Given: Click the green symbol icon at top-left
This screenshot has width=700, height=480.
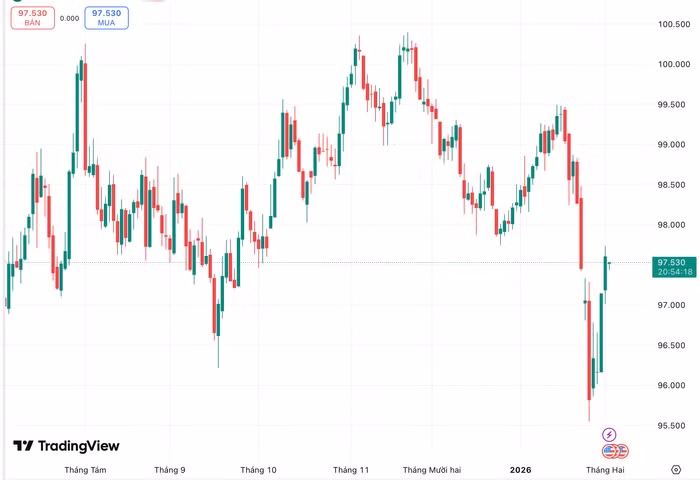Looking at the screenshot, I should click(17, 0).
